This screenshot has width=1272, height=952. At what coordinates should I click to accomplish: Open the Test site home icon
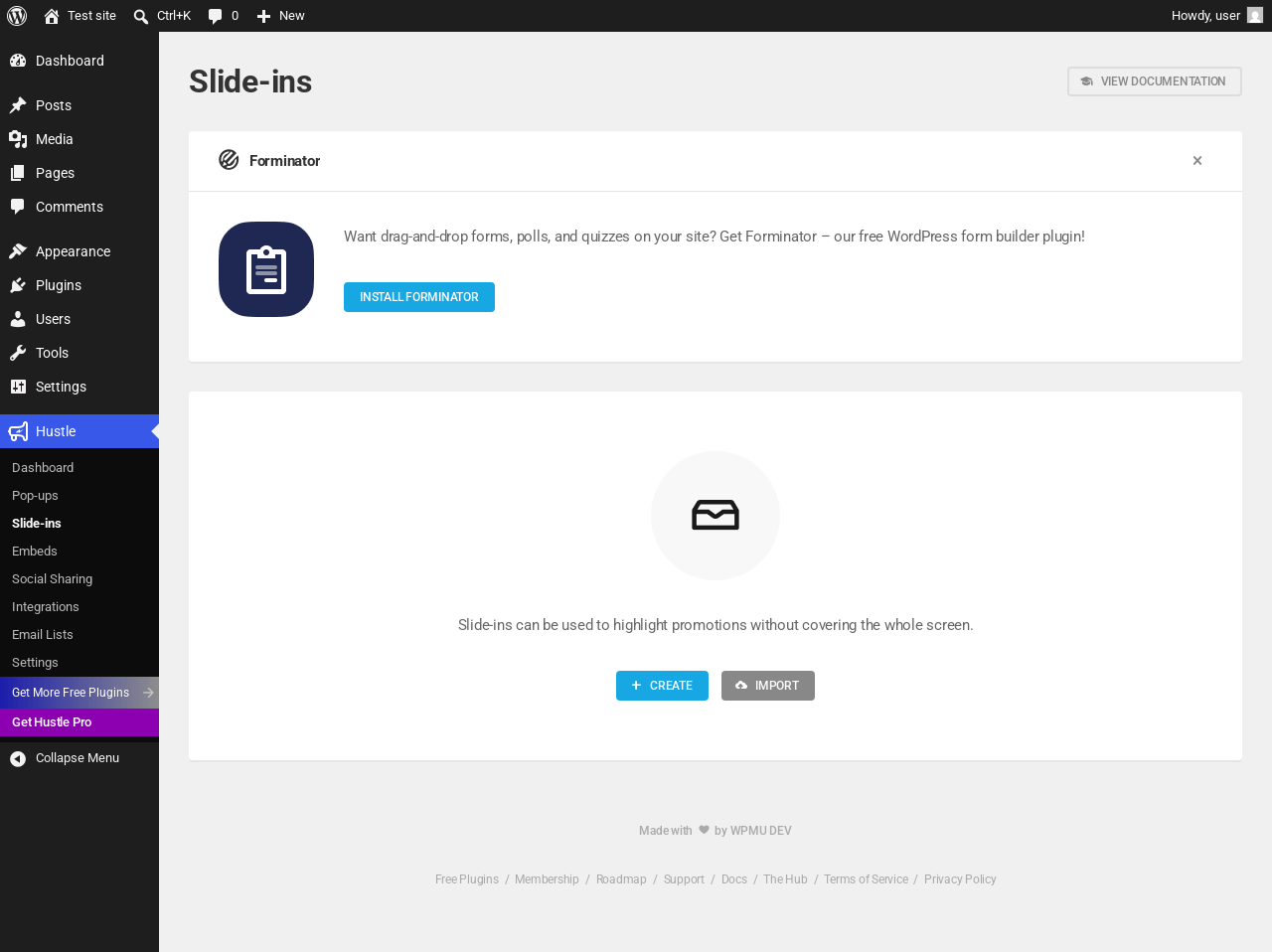[52, 16]
